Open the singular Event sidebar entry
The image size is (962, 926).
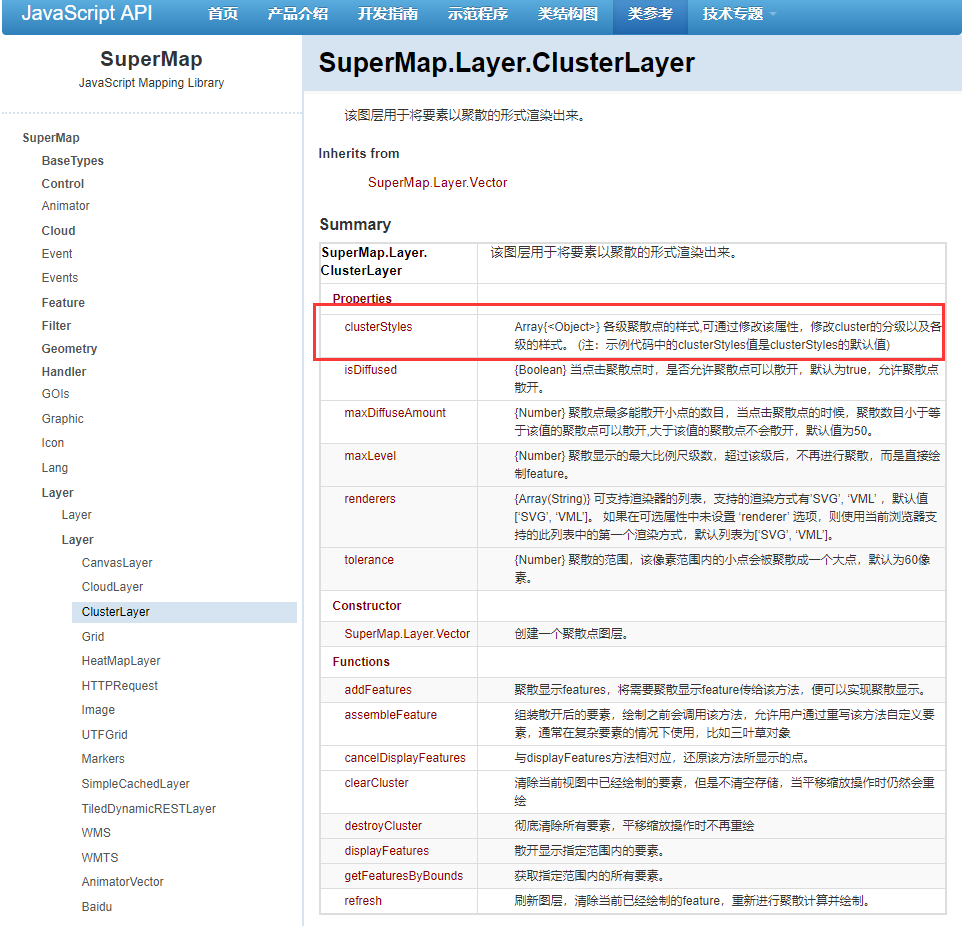[x=57, y=253]
